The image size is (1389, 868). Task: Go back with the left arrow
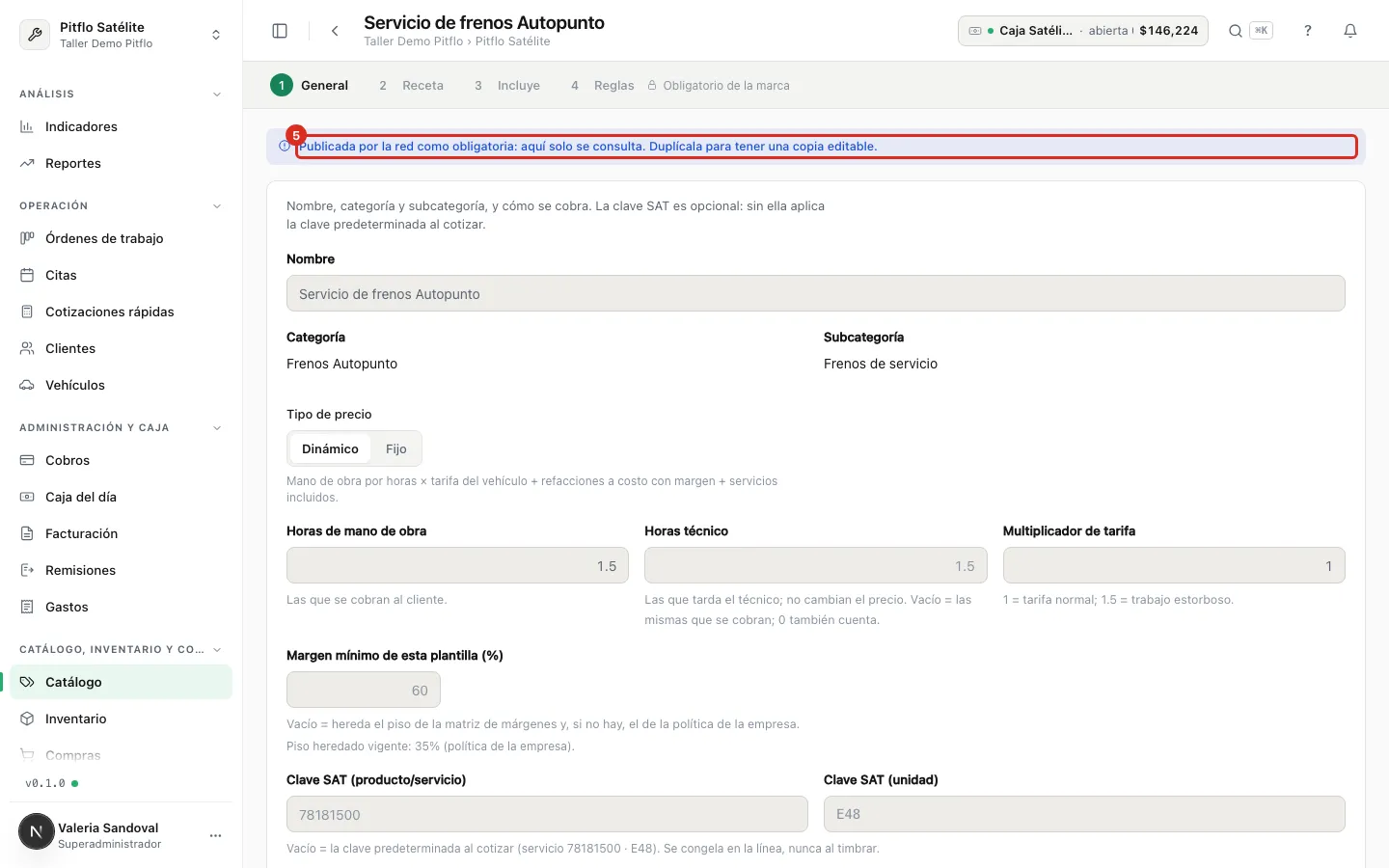tap(335, 31)
